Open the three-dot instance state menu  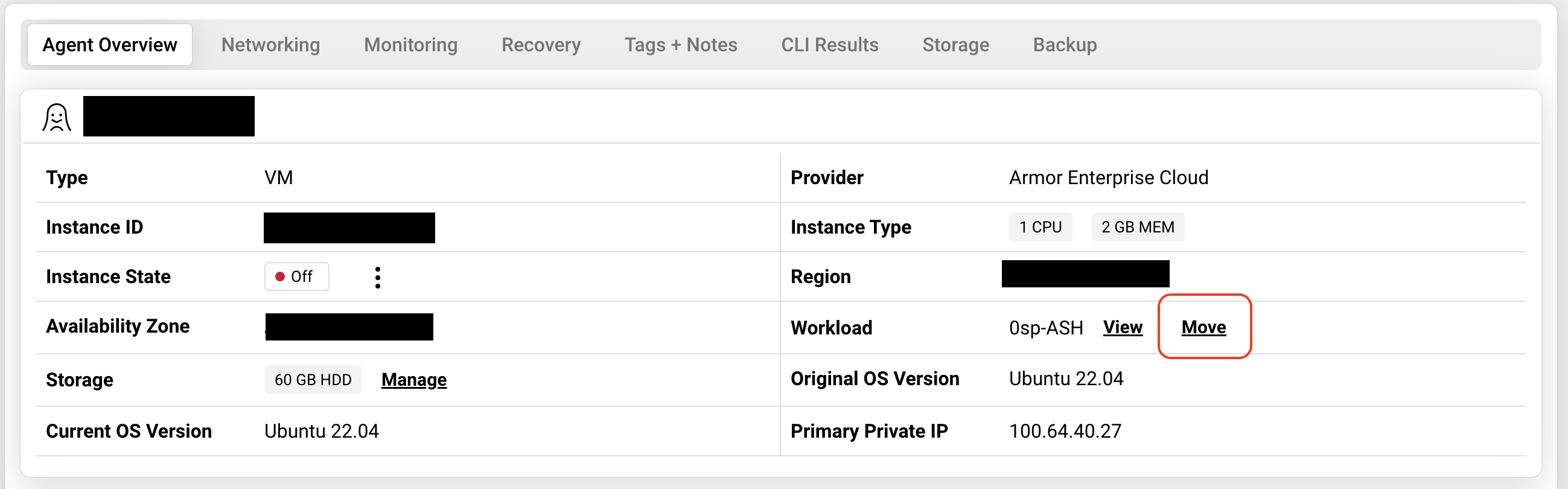[377, 277]
